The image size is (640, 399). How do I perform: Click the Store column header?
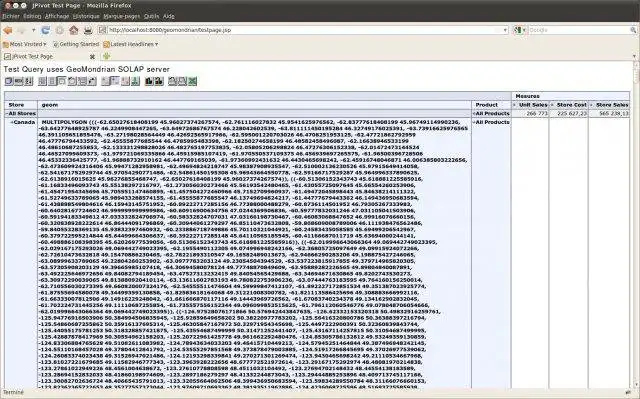[21, 105]
